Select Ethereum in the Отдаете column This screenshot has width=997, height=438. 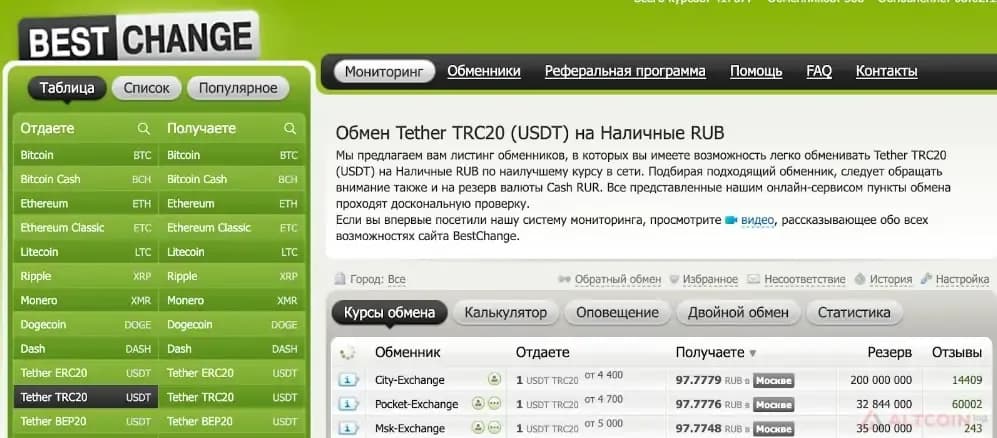pyautogui.click(x=85, y=203)
